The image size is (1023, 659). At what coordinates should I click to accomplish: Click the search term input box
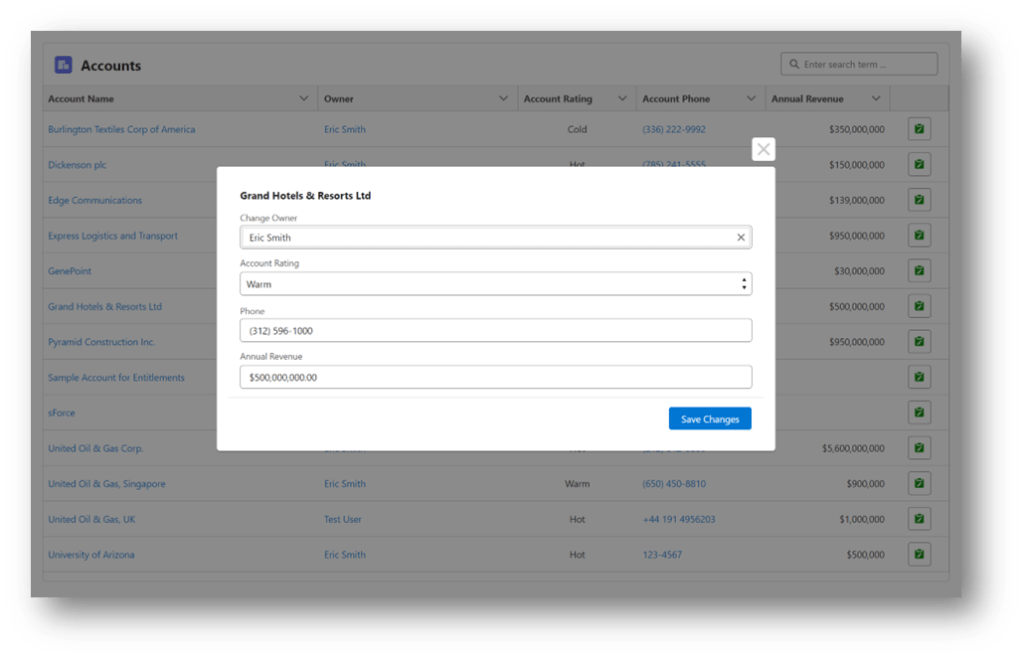(x=859, y=64)
